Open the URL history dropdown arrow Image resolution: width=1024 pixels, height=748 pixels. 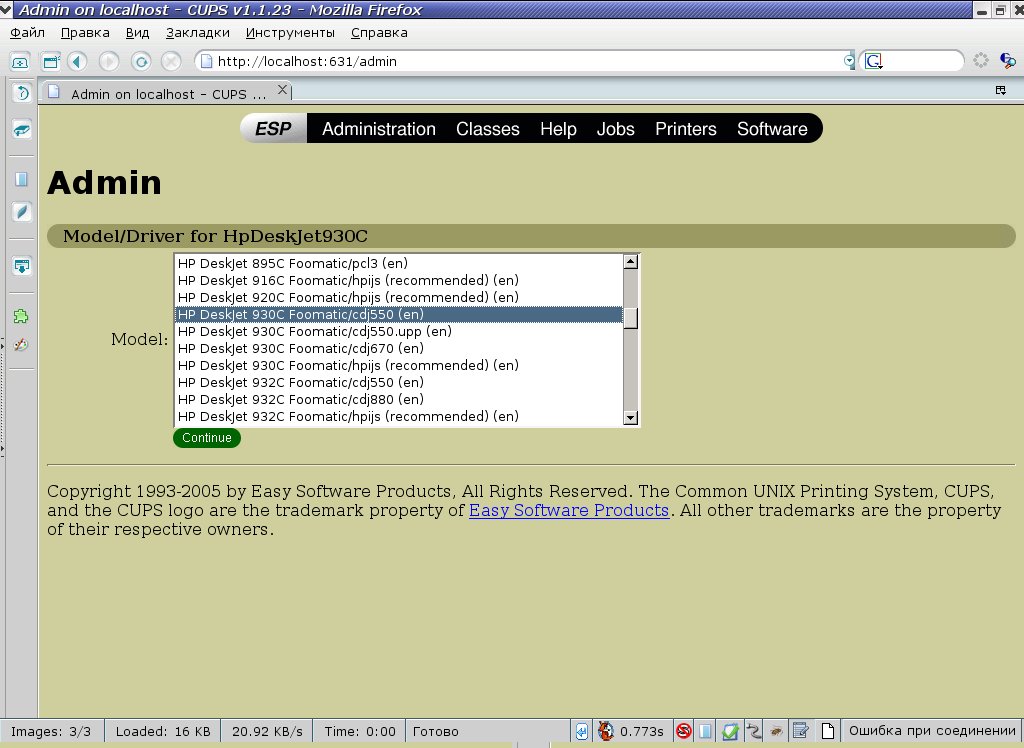tap(849, 61)
